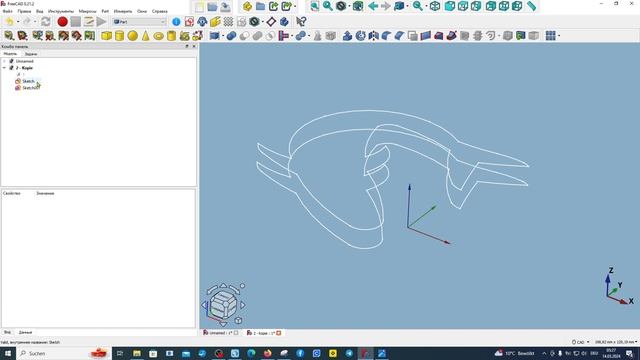This screenshot has width=640, height=360.
Task: Open the Справка menu
Action: click(x=159, y=11)
